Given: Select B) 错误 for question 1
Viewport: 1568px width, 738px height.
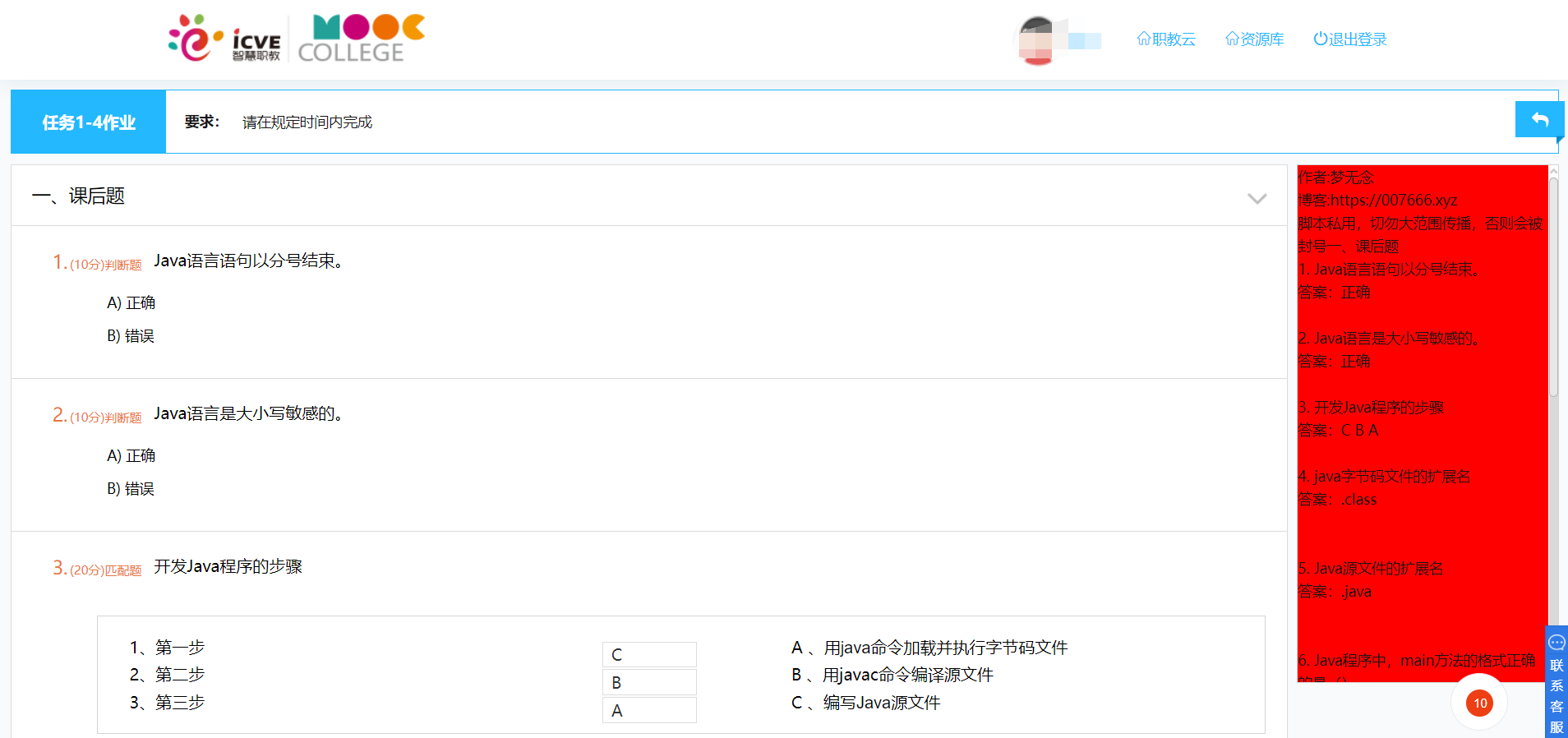Looking at the screenshot, I should pyautogui.click(x=131, y=335).
